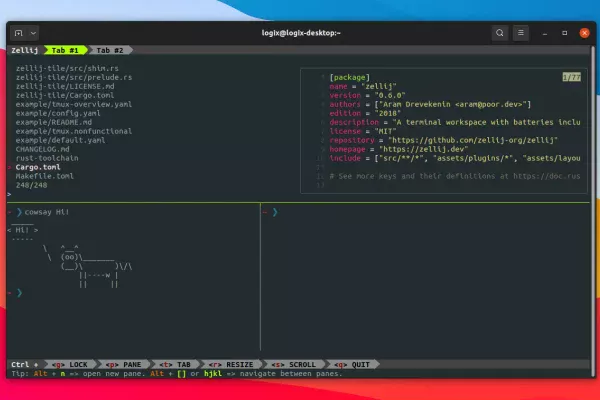Click the edition = "2018" line

click(x=365, y=113)
